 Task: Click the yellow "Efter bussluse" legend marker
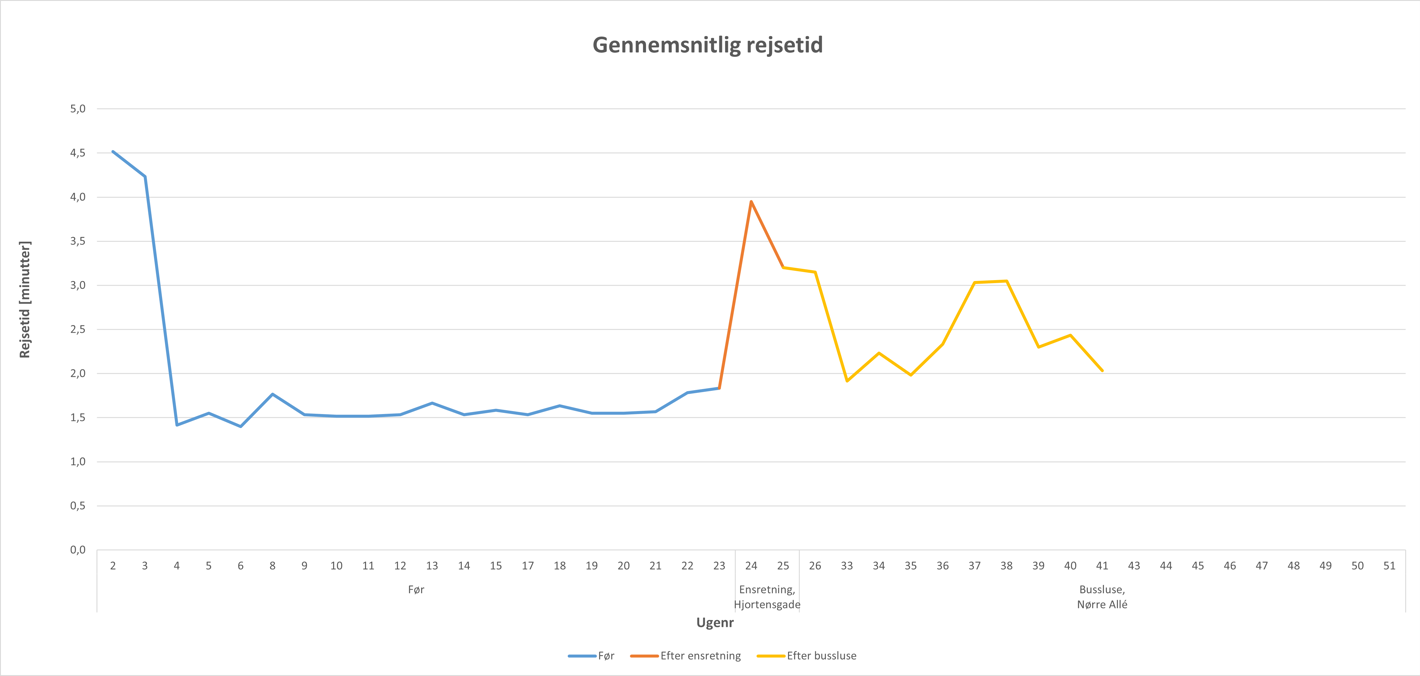[x=770, y=656]
